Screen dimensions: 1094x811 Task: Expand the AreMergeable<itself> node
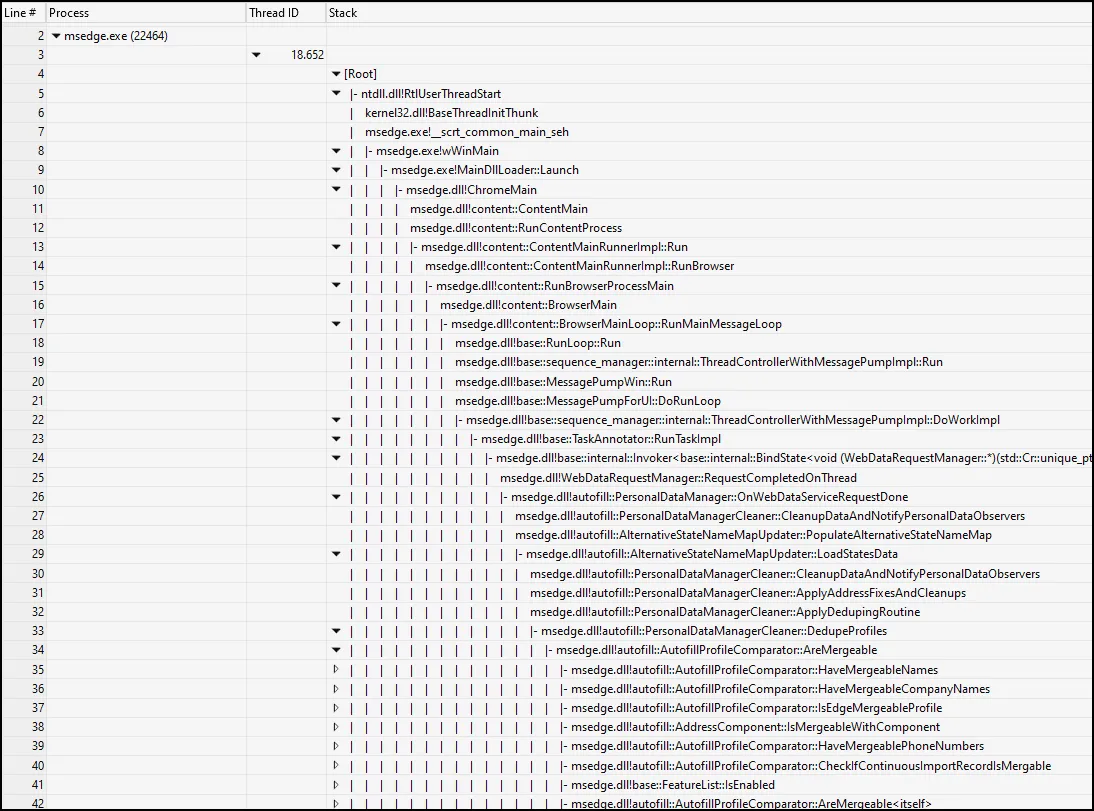coord(336,803)
